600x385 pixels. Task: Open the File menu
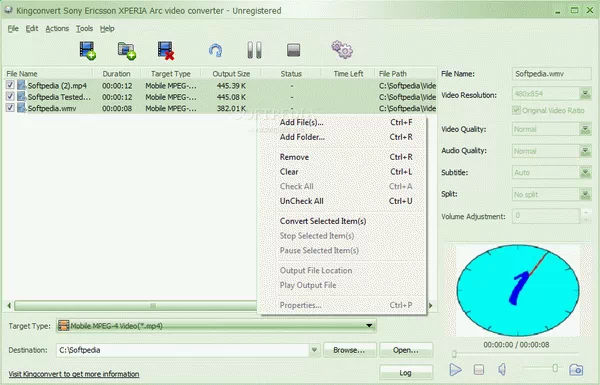click(x=13, y=29)
